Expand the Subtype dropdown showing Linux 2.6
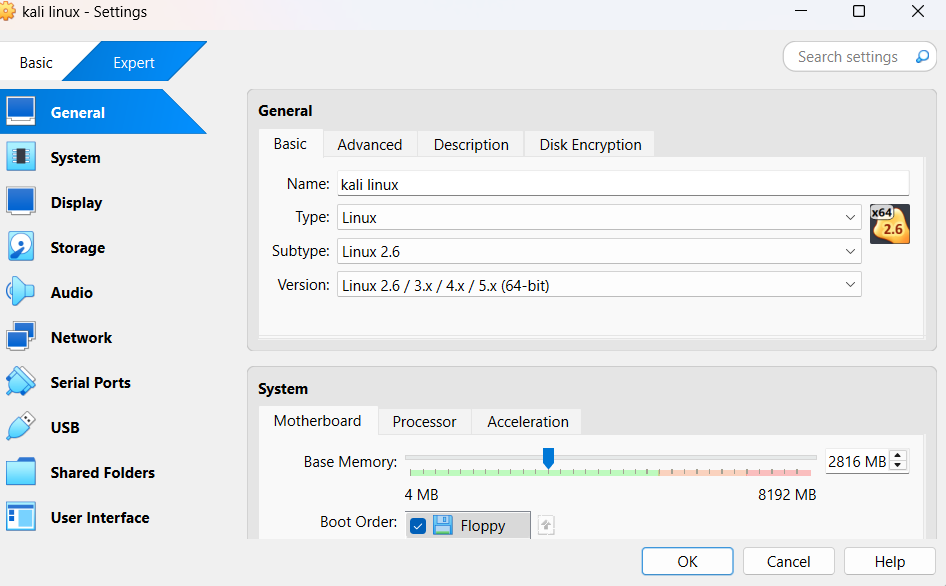 click(x=599, y=251)
